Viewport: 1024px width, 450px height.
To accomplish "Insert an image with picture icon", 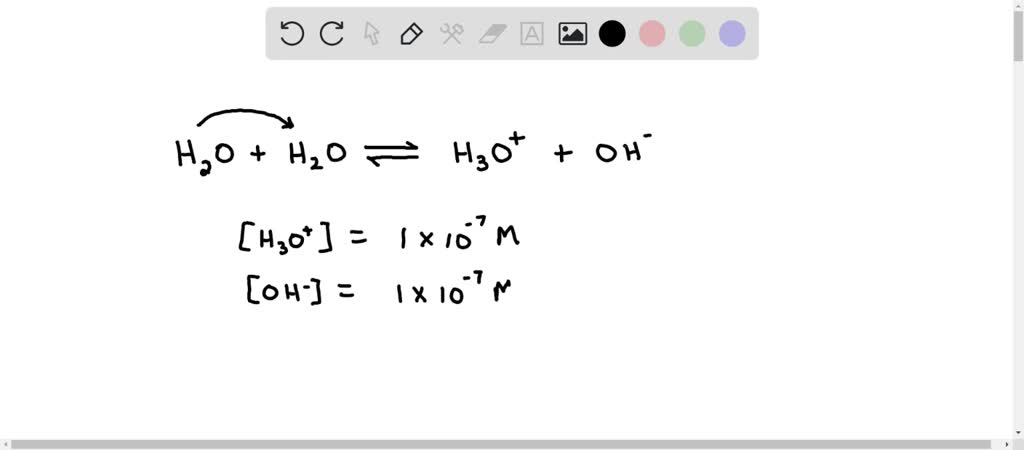I will (x=572, y=33).
